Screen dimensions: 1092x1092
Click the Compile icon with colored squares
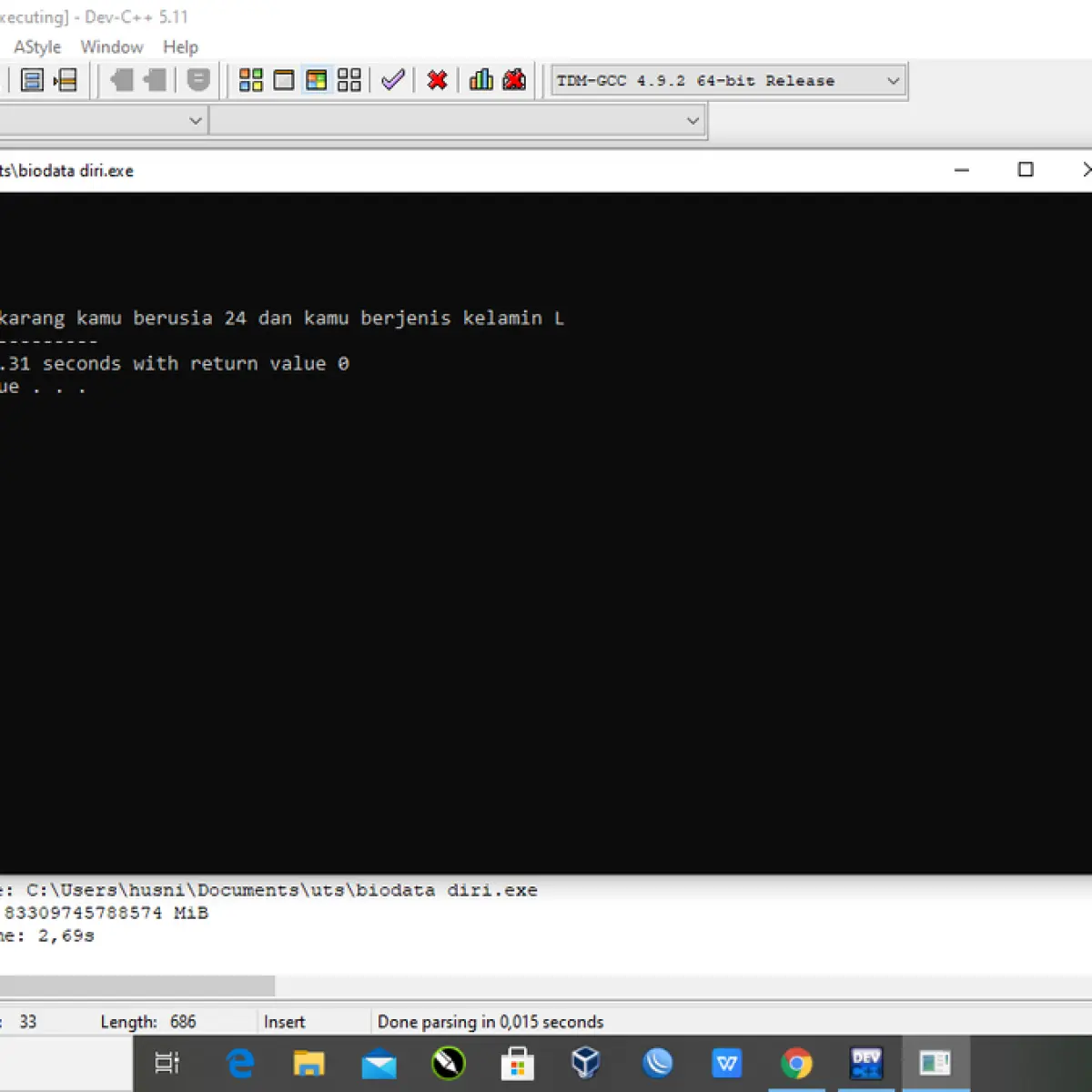(250, 80)
